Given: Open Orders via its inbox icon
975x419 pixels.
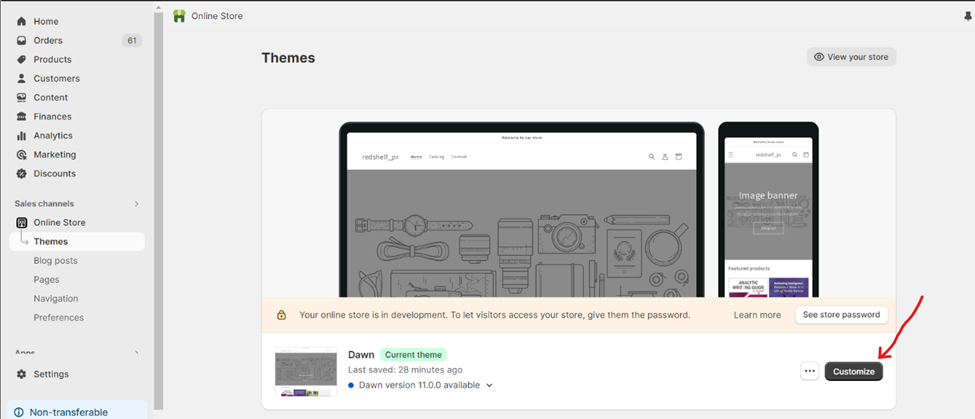Looking at the screenshot, I should point(22,40).
